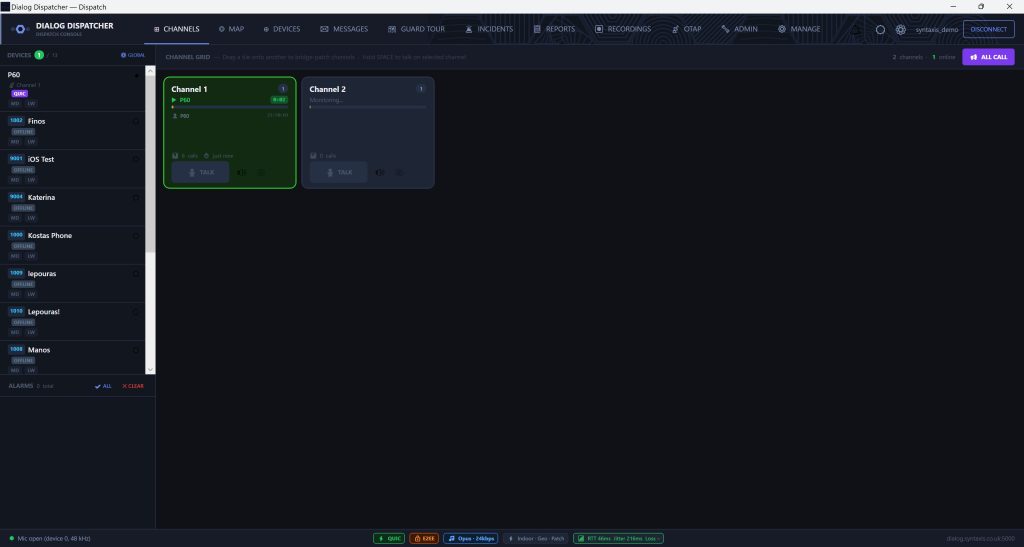The width and height of the screenshot is (1024, 547).
Task: Click the purple ALL CALL button
Action: click(988, 57)
